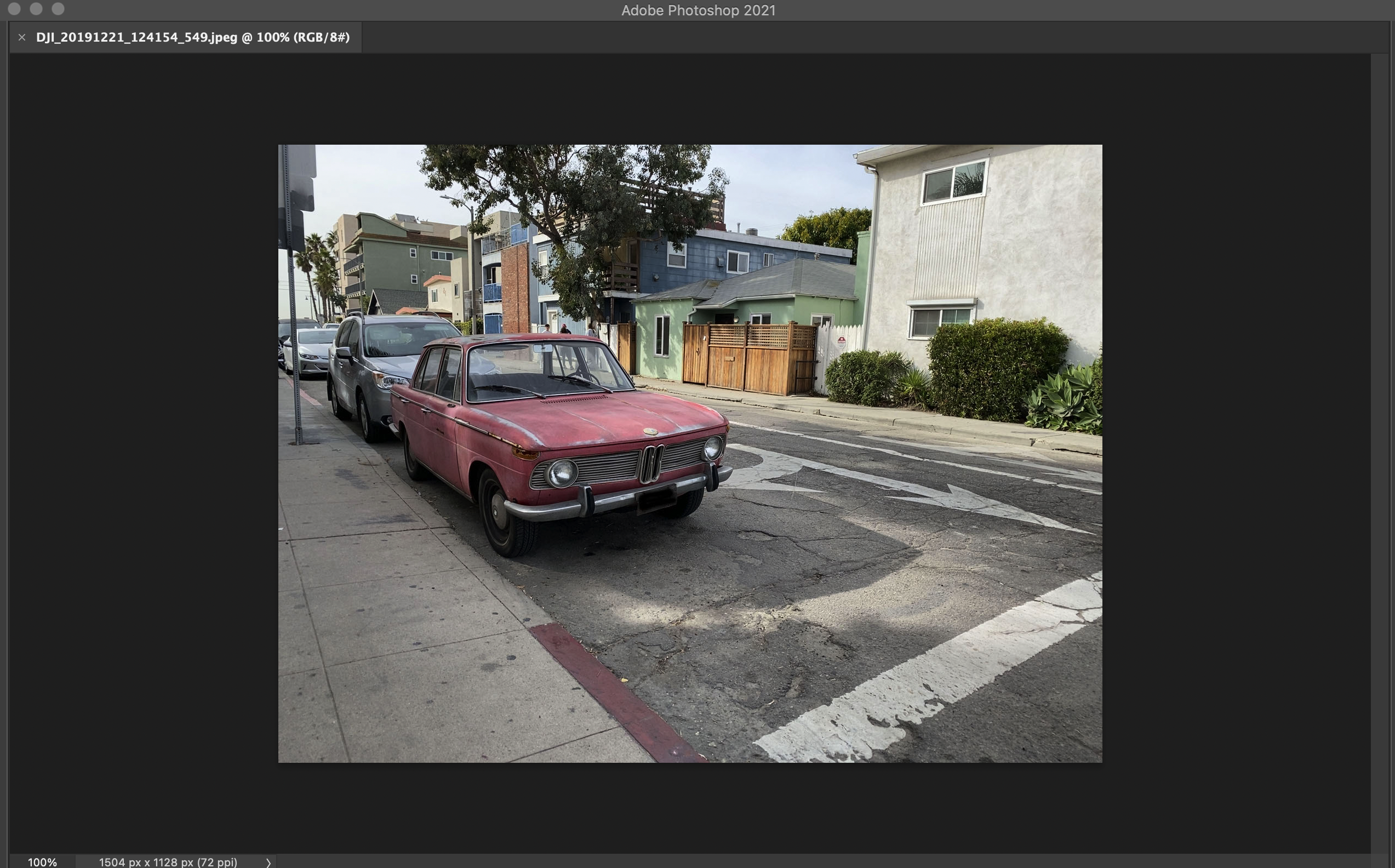1395x868 pixels.
Task: Select the DJI_20191221_124154_549.jpeg document tab
Action: [192, 37]
